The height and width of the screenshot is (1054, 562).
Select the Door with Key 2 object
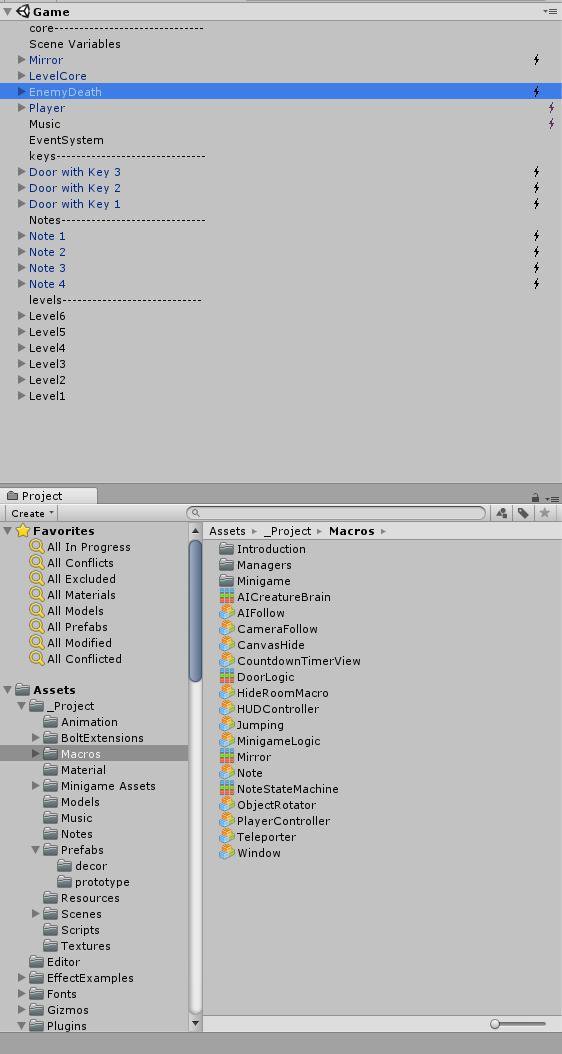tap(75, 188)
